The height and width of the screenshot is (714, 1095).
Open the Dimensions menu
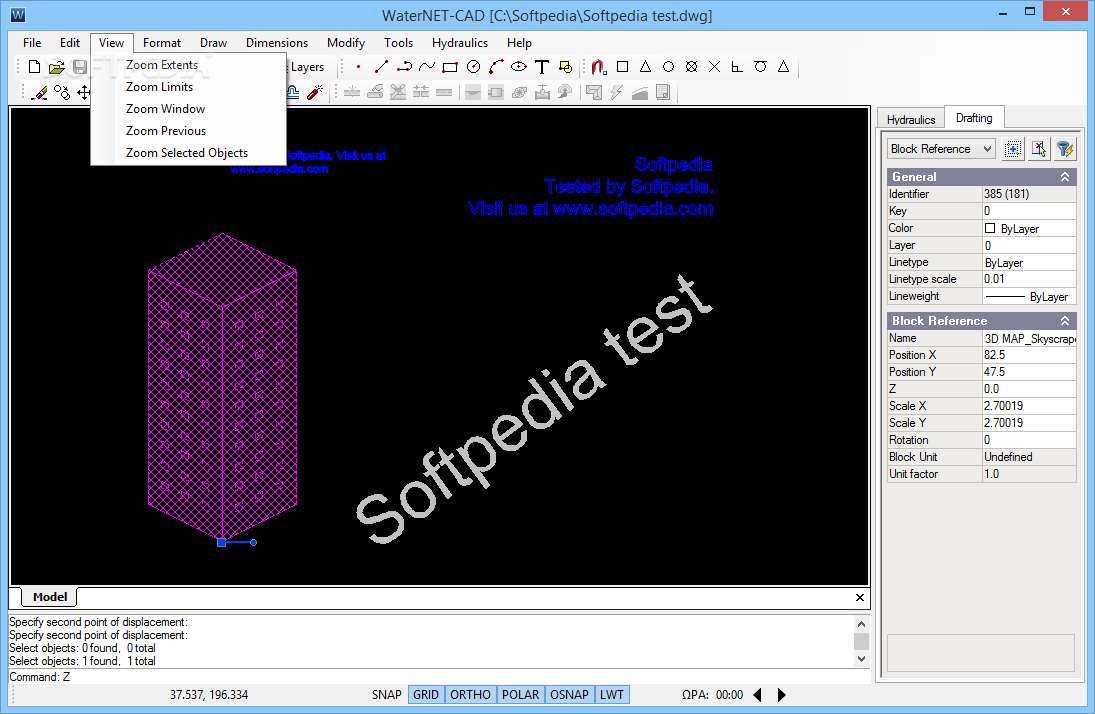coord(277,43)
